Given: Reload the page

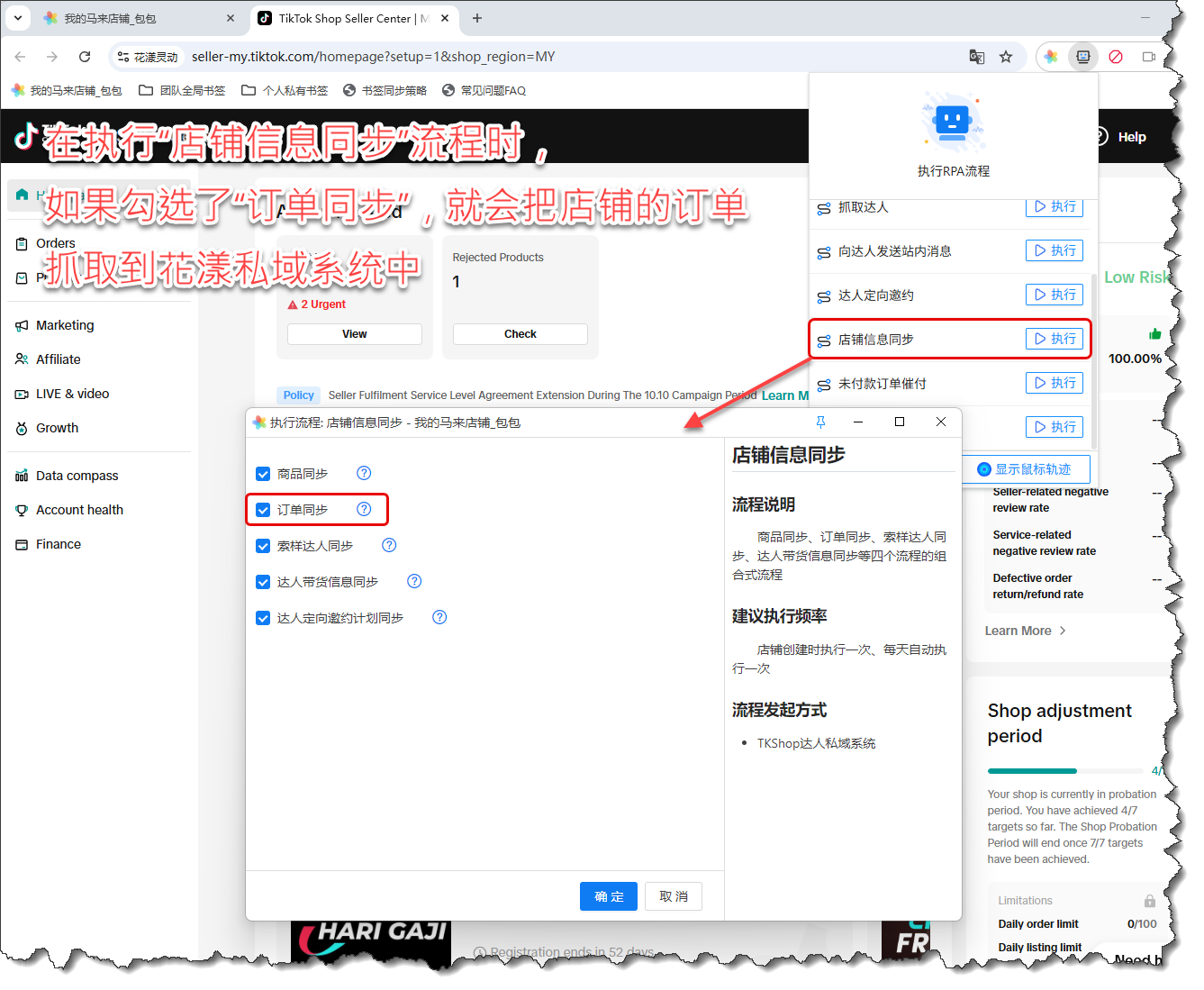Looking at the screenshot, I should coord(85,57).
